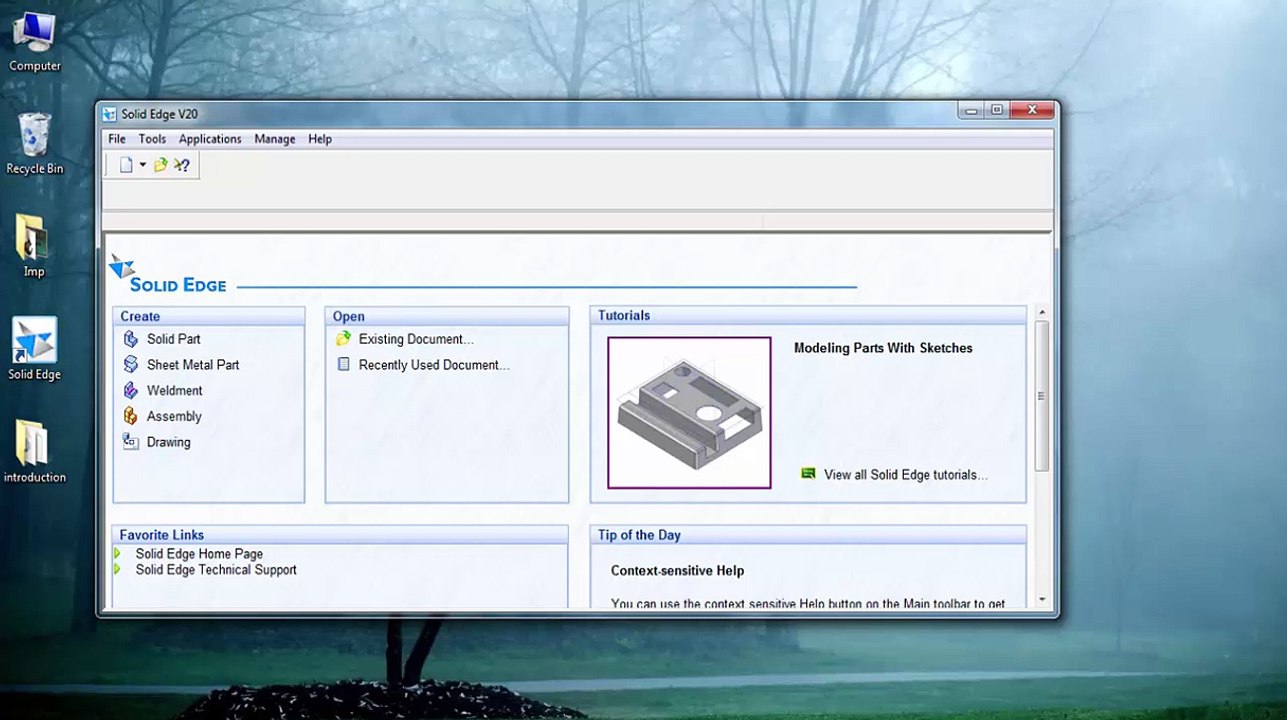Click the Solid Edge icon in title bar
The width and height of the screenshot is (1287, 720).
[x=109, y=114]
